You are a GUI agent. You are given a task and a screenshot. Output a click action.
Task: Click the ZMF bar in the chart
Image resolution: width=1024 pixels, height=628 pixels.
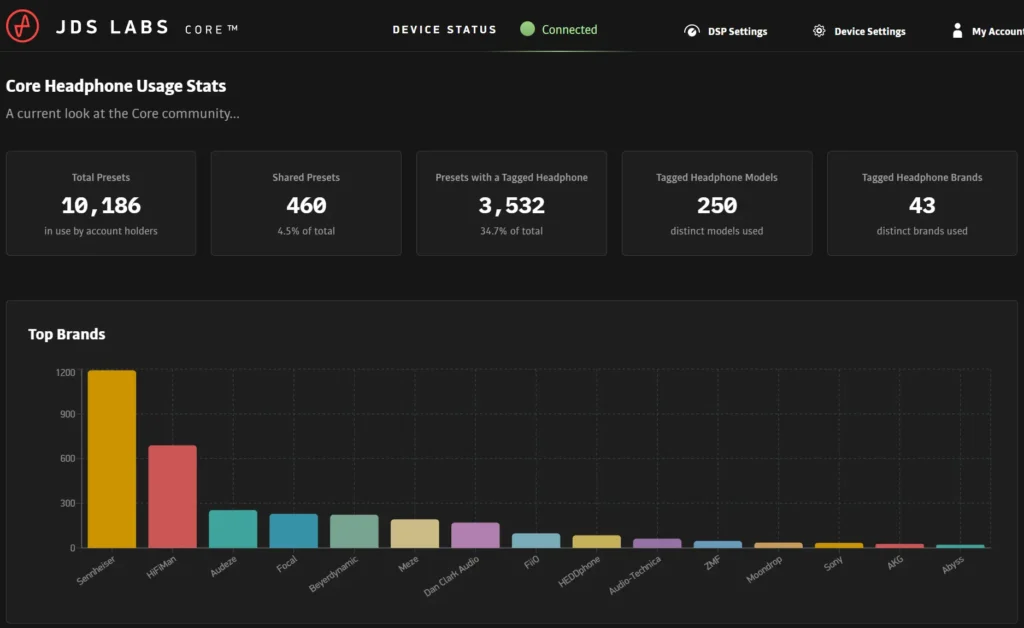pyautogui.click(x=718, y=544)
